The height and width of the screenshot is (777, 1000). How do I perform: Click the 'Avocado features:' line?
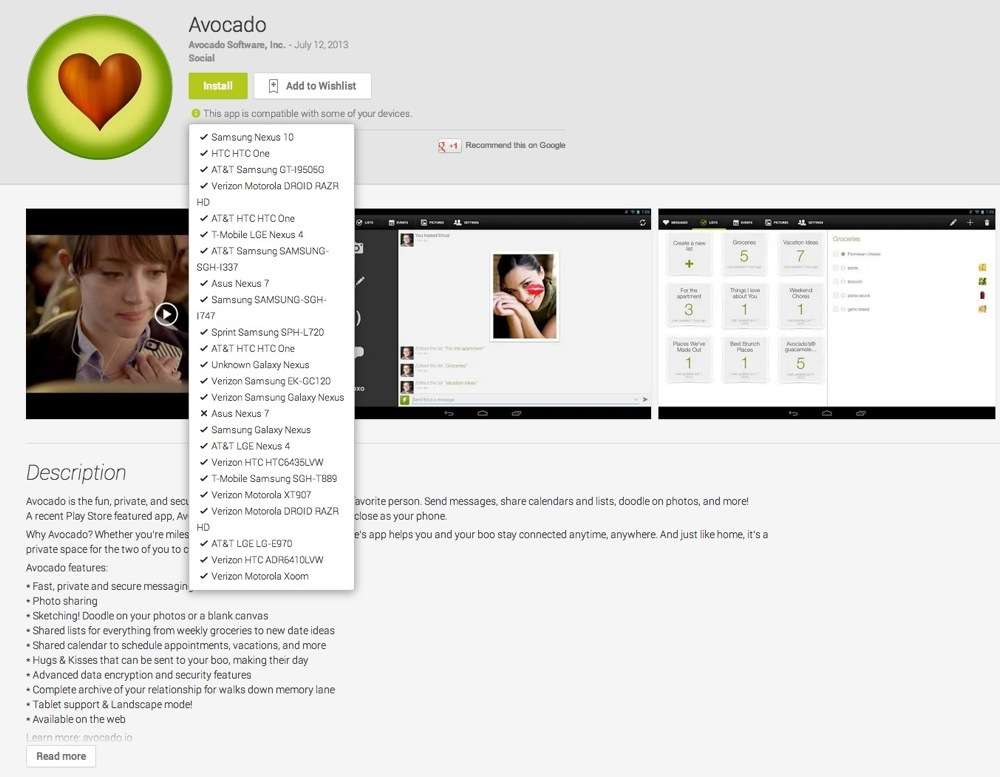pyautogui.click(x=67, y=568)
